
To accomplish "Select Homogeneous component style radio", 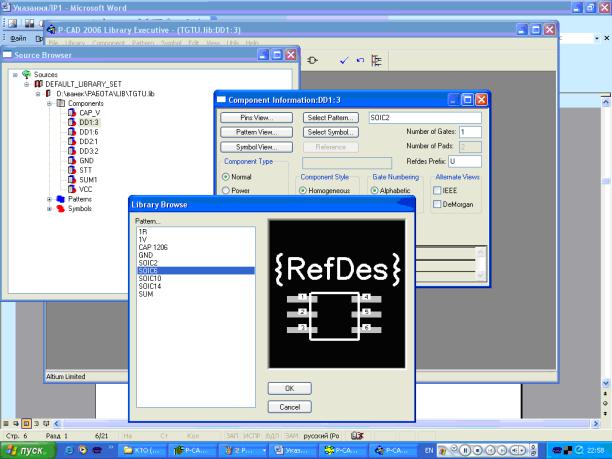I will [302, 190].
